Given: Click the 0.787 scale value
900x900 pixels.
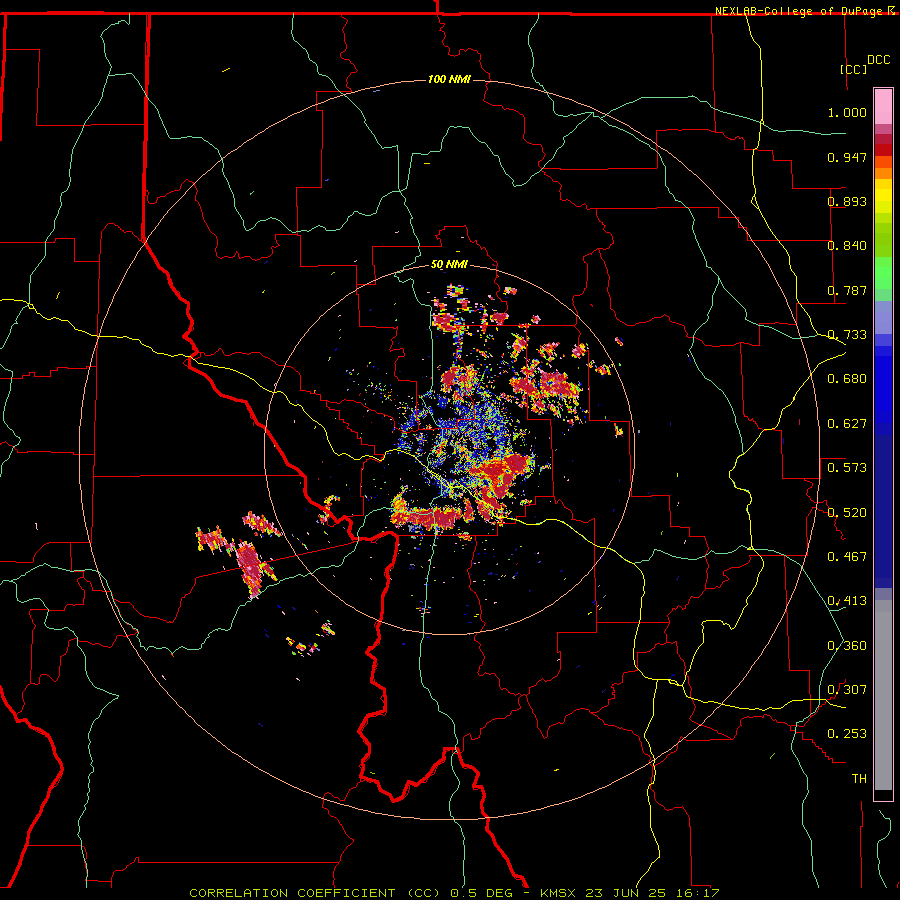Looking at the screenshot, I should pos(847,290).
